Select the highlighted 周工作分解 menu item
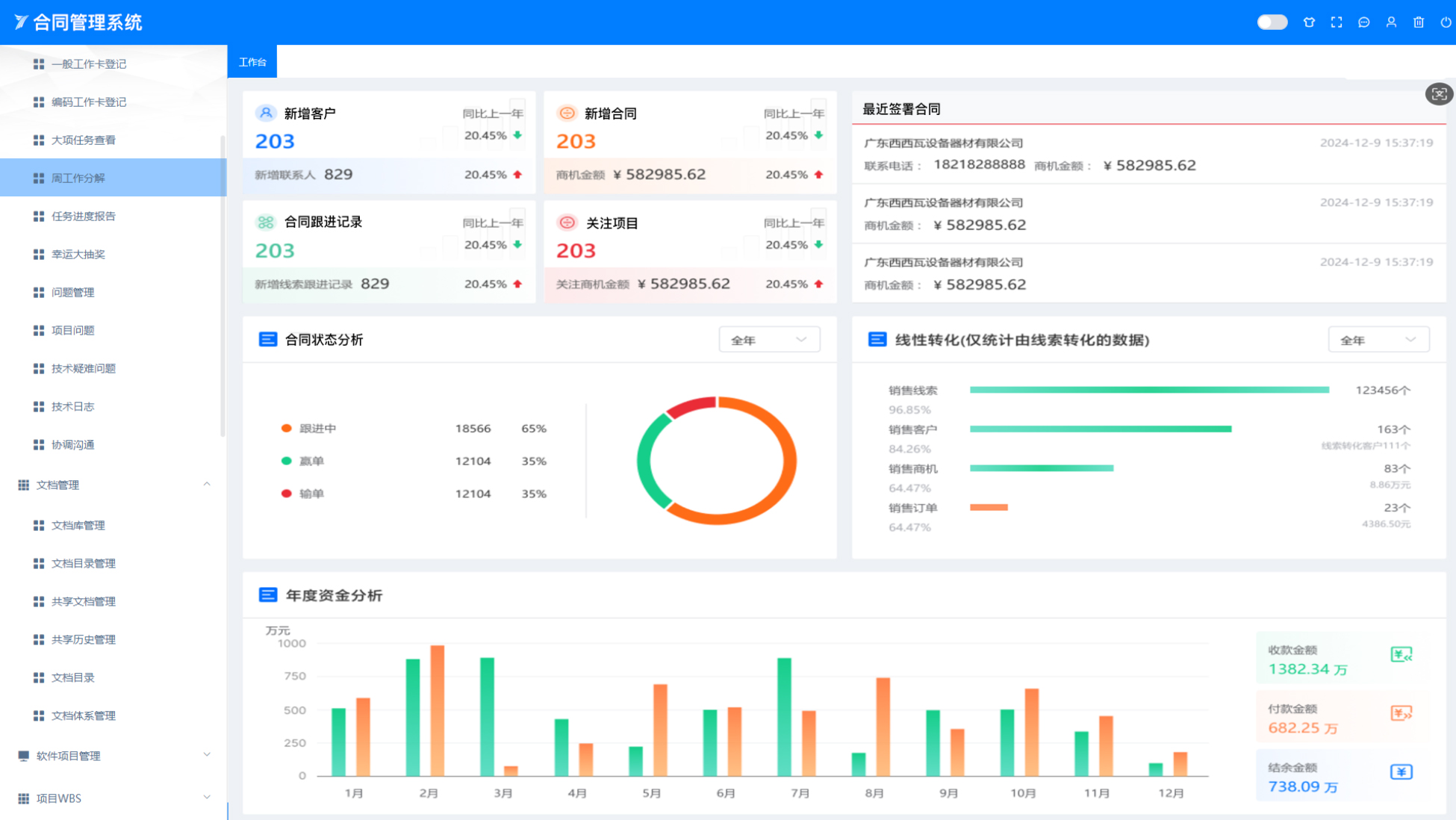This screenshot has width=1456, height=820. 113,178
